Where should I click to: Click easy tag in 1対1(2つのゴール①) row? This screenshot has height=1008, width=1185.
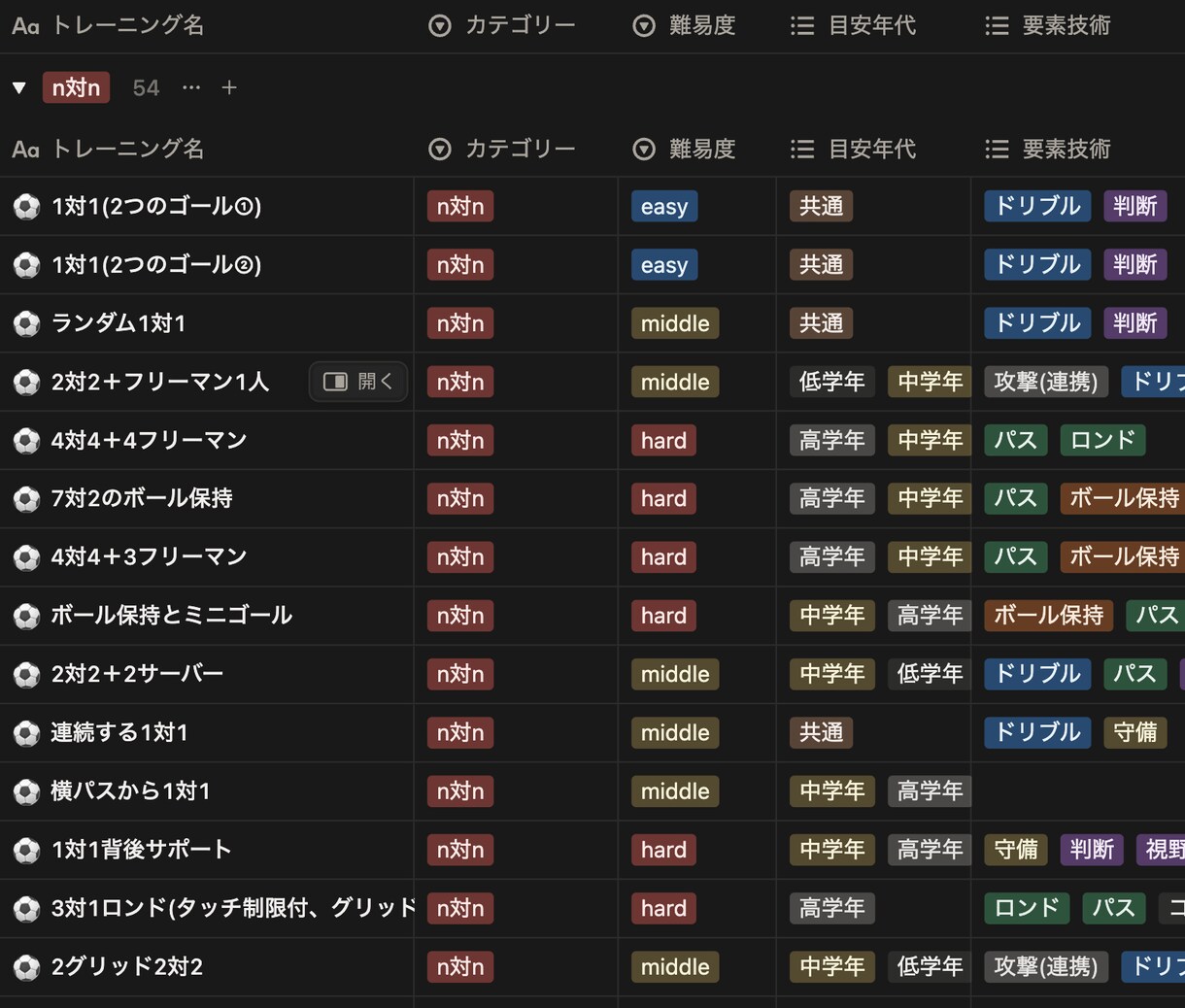pyautogui.click(x=664, y=206)
